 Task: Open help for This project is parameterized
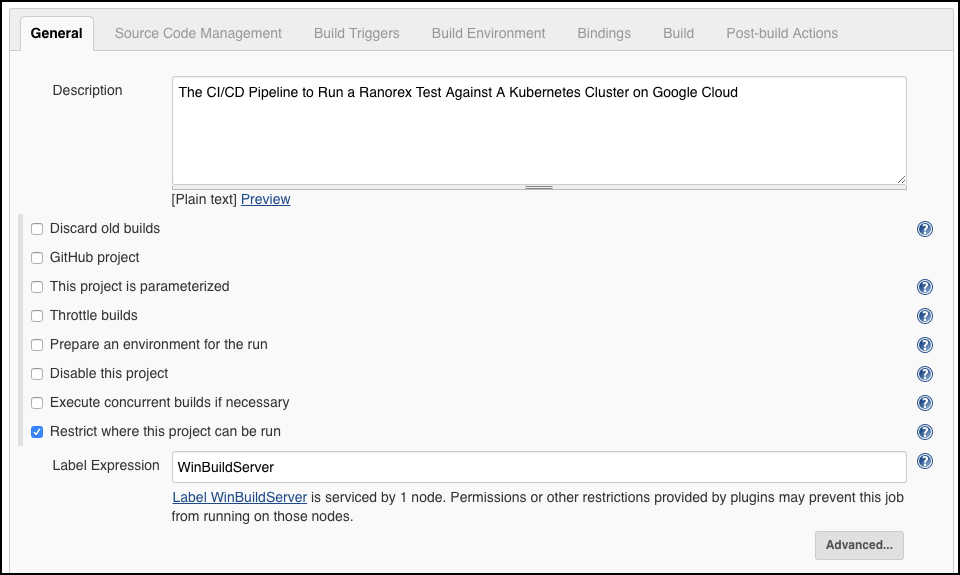[x=924, y=287]
